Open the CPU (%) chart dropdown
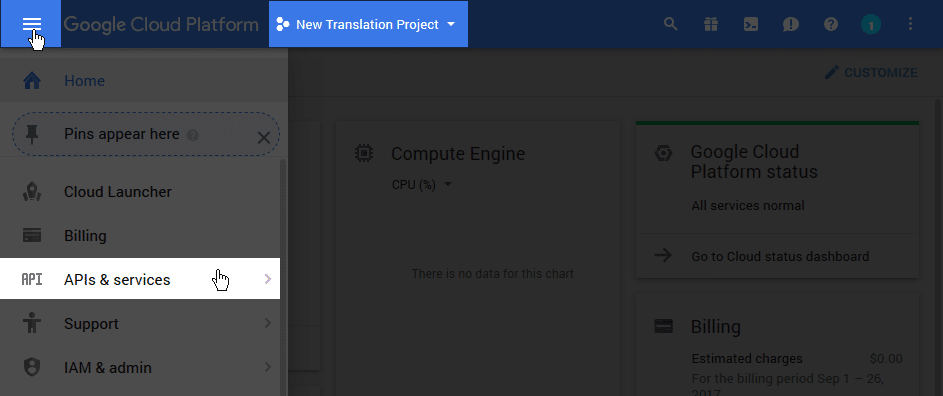The image size is (943, 396). 422,185
